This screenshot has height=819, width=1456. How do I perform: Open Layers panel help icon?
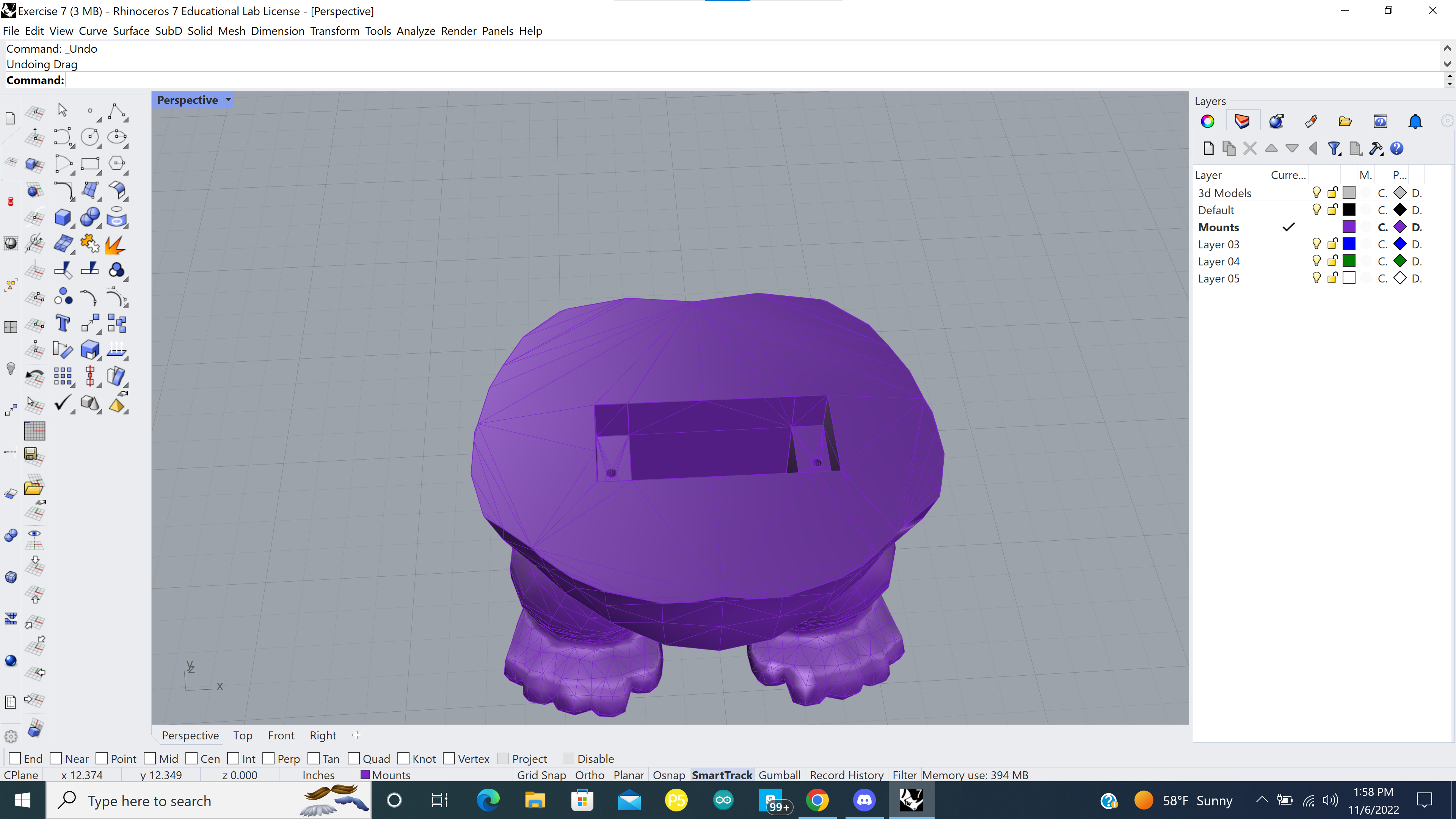1396,148
